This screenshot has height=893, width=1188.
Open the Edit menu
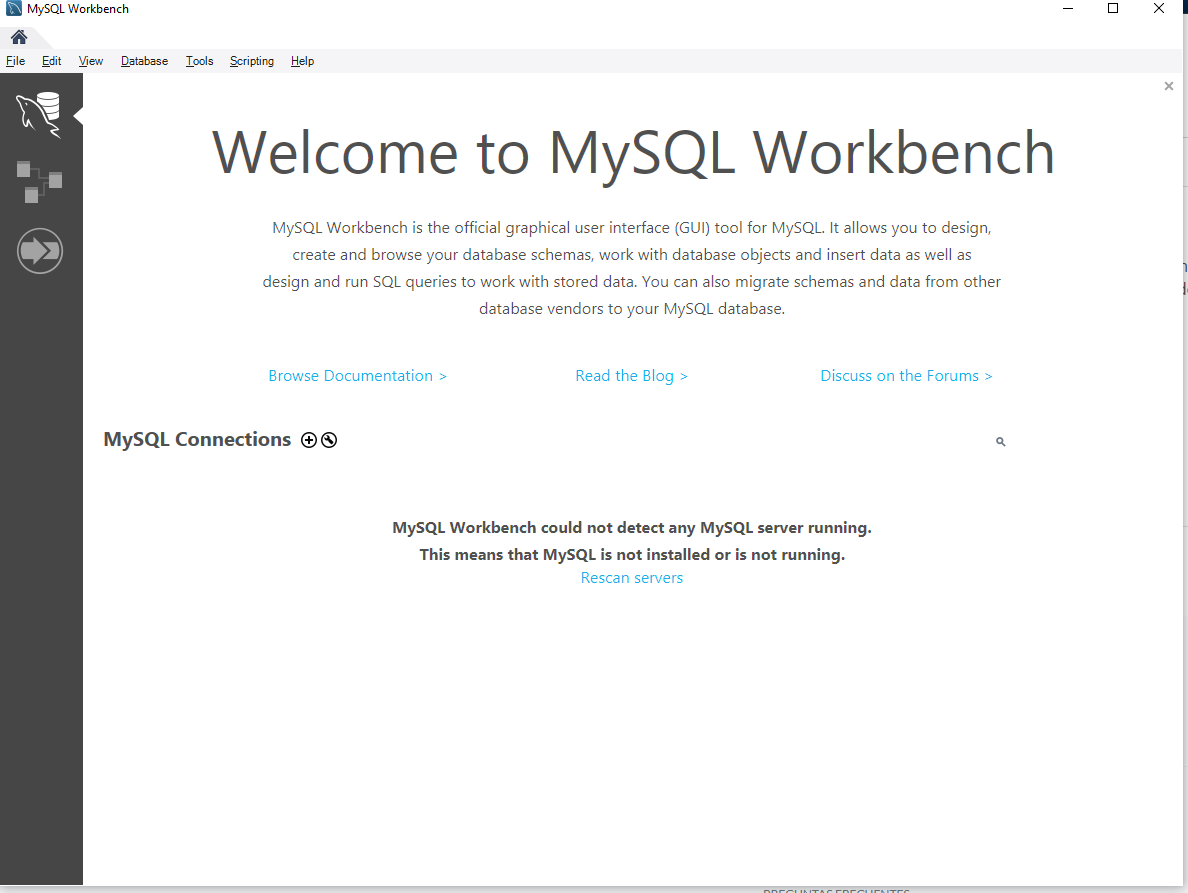[52, 61]
